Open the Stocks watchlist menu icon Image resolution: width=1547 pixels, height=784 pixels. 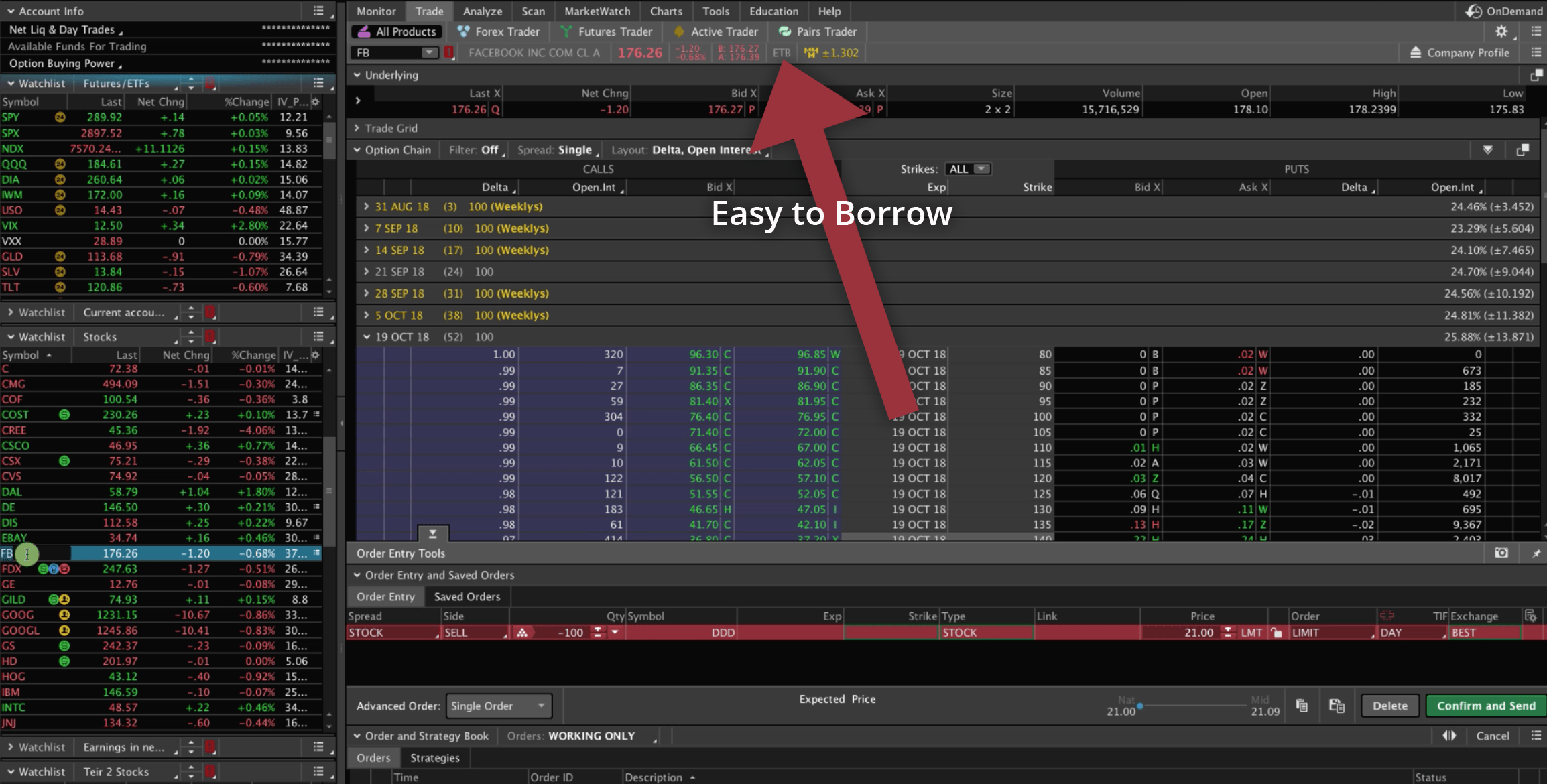tap(318, 336)
